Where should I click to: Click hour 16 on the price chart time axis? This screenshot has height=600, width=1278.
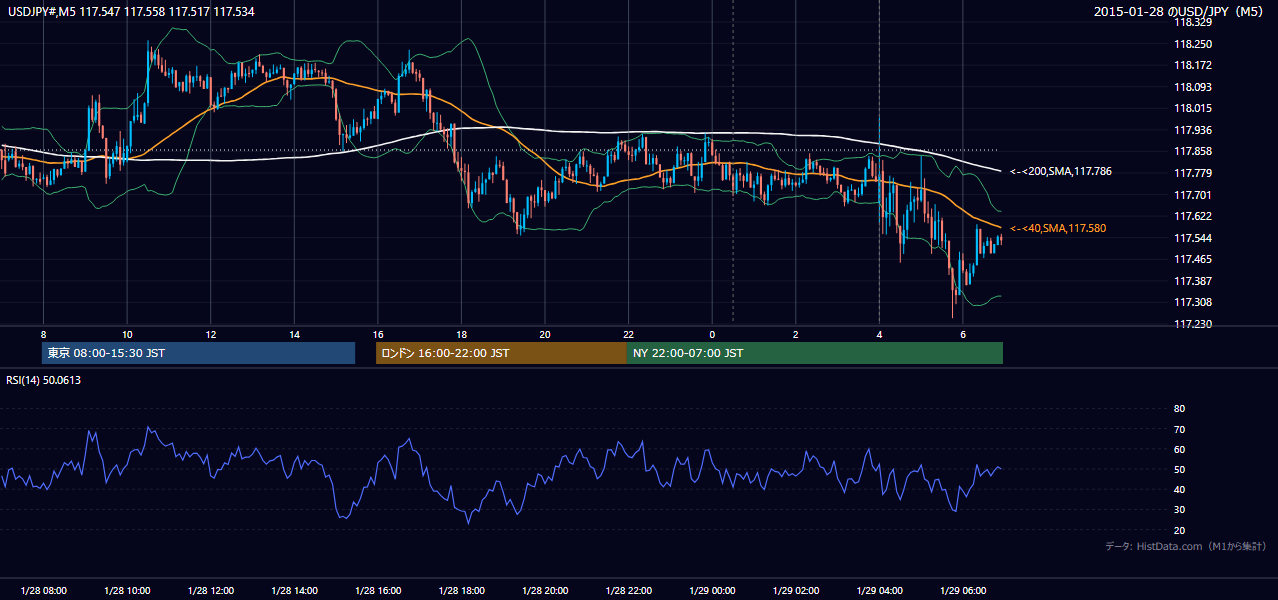point(378,334)
